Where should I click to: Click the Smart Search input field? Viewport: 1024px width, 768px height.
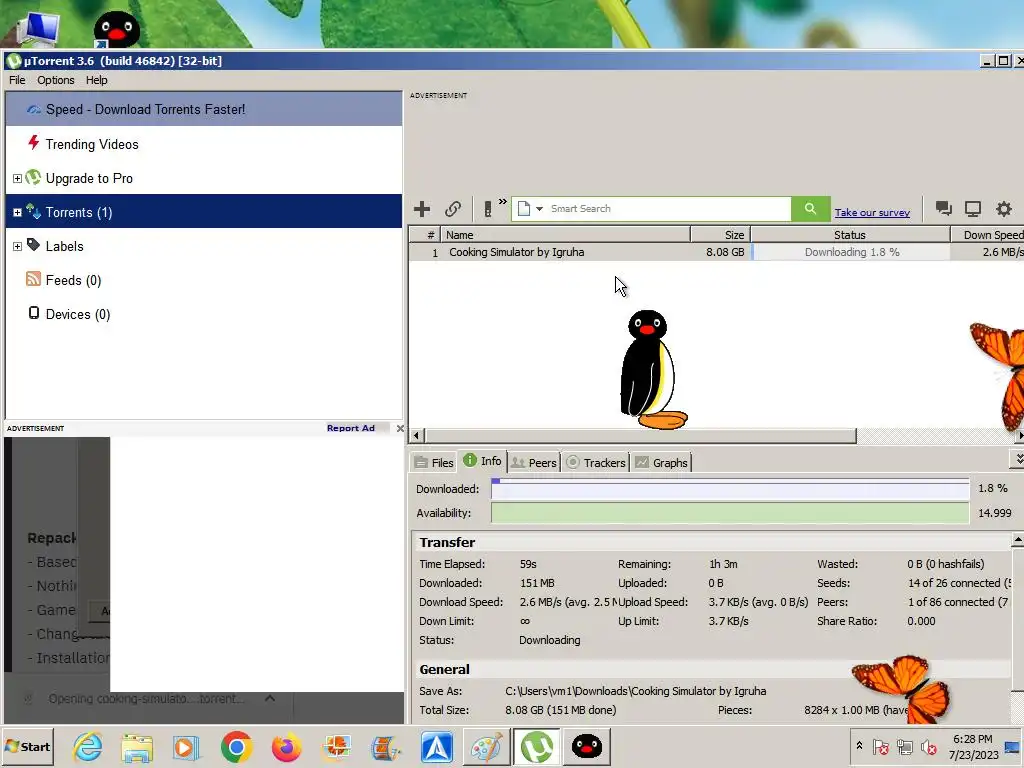(x=669, y=209)
